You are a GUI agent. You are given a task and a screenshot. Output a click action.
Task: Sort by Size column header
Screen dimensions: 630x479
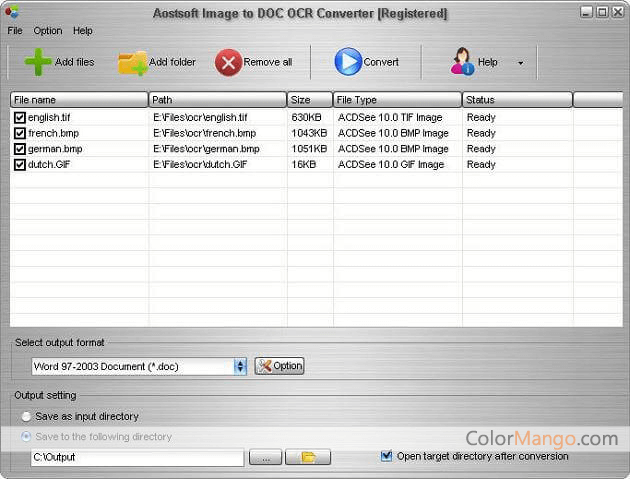pos(310,100)
